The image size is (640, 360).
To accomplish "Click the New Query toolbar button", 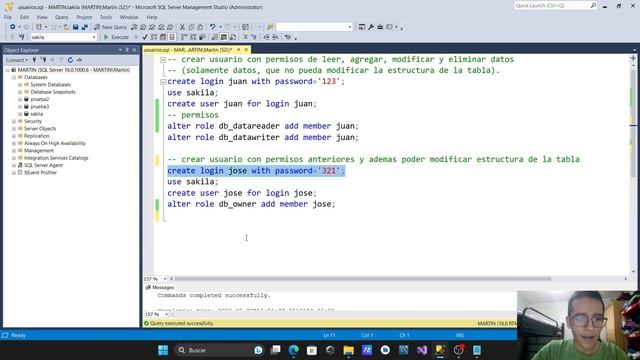I will 111,27.
